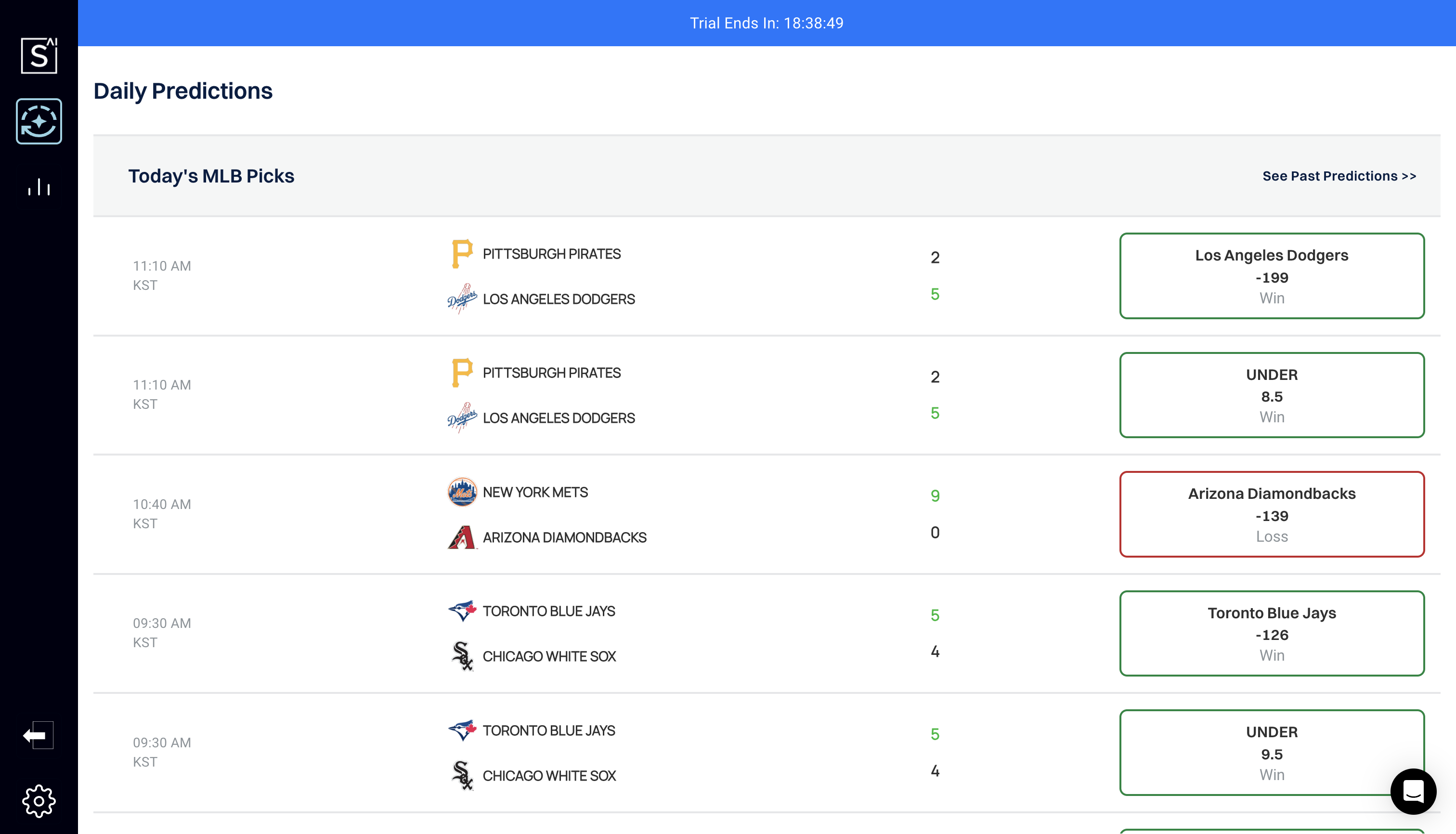The height and width of the screenshot is (834, 1456).
Task: Open the Daily Predictions sidebar icon
Action: point(39,121)
